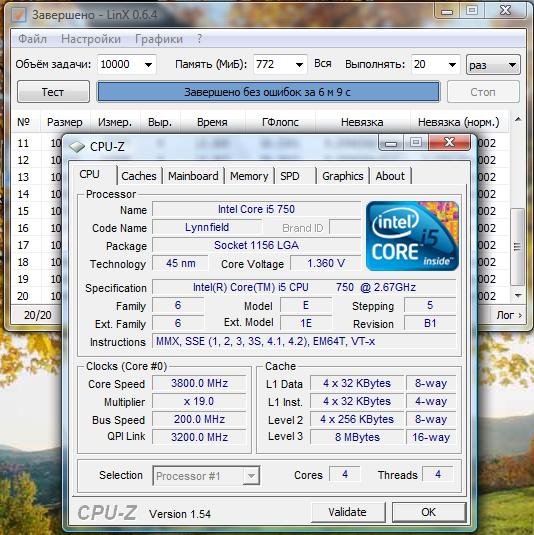Click the Instructions value field

[x=304, y=341]
